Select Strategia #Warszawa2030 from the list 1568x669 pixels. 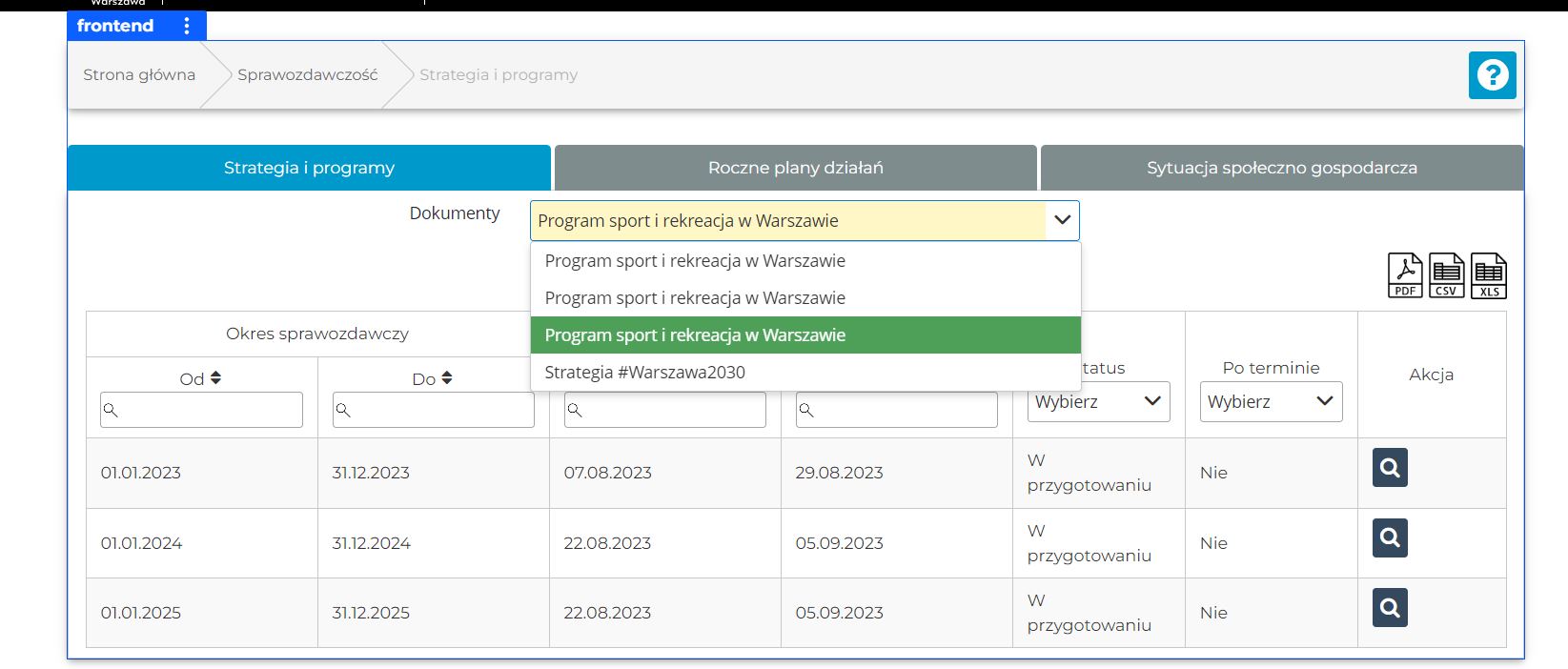click(x=644, y=373)
